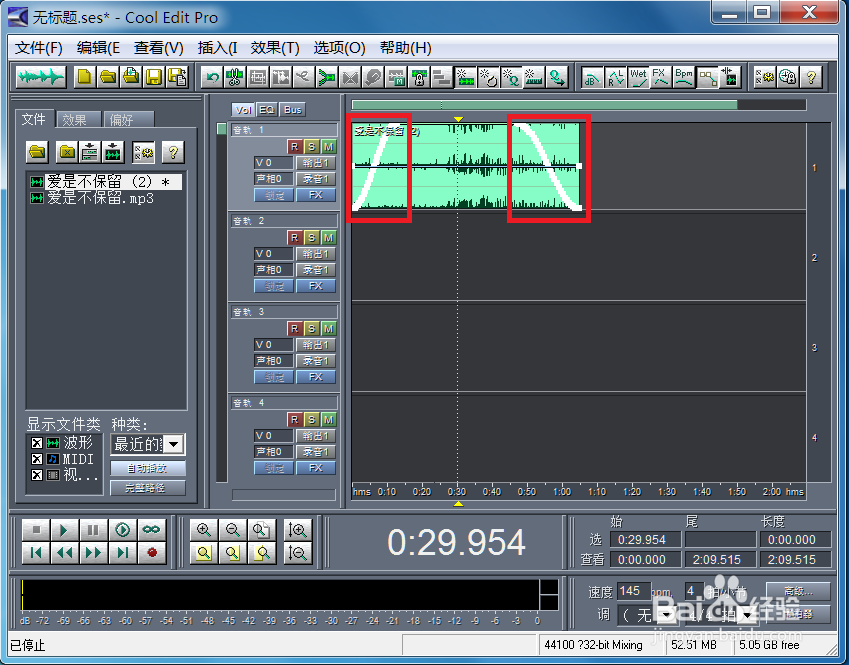Switch to the EQ track tab
The width and height of the screenshot is (849, 665).
266,110
